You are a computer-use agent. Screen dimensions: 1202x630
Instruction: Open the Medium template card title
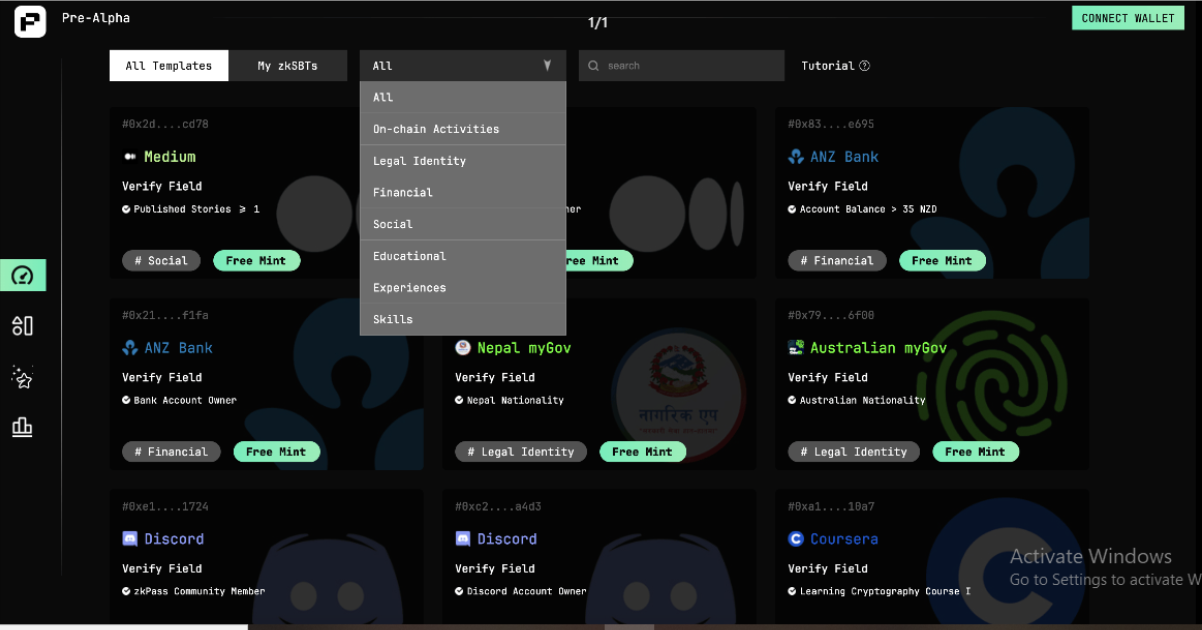pyautogui.click(x=170, y=157)
